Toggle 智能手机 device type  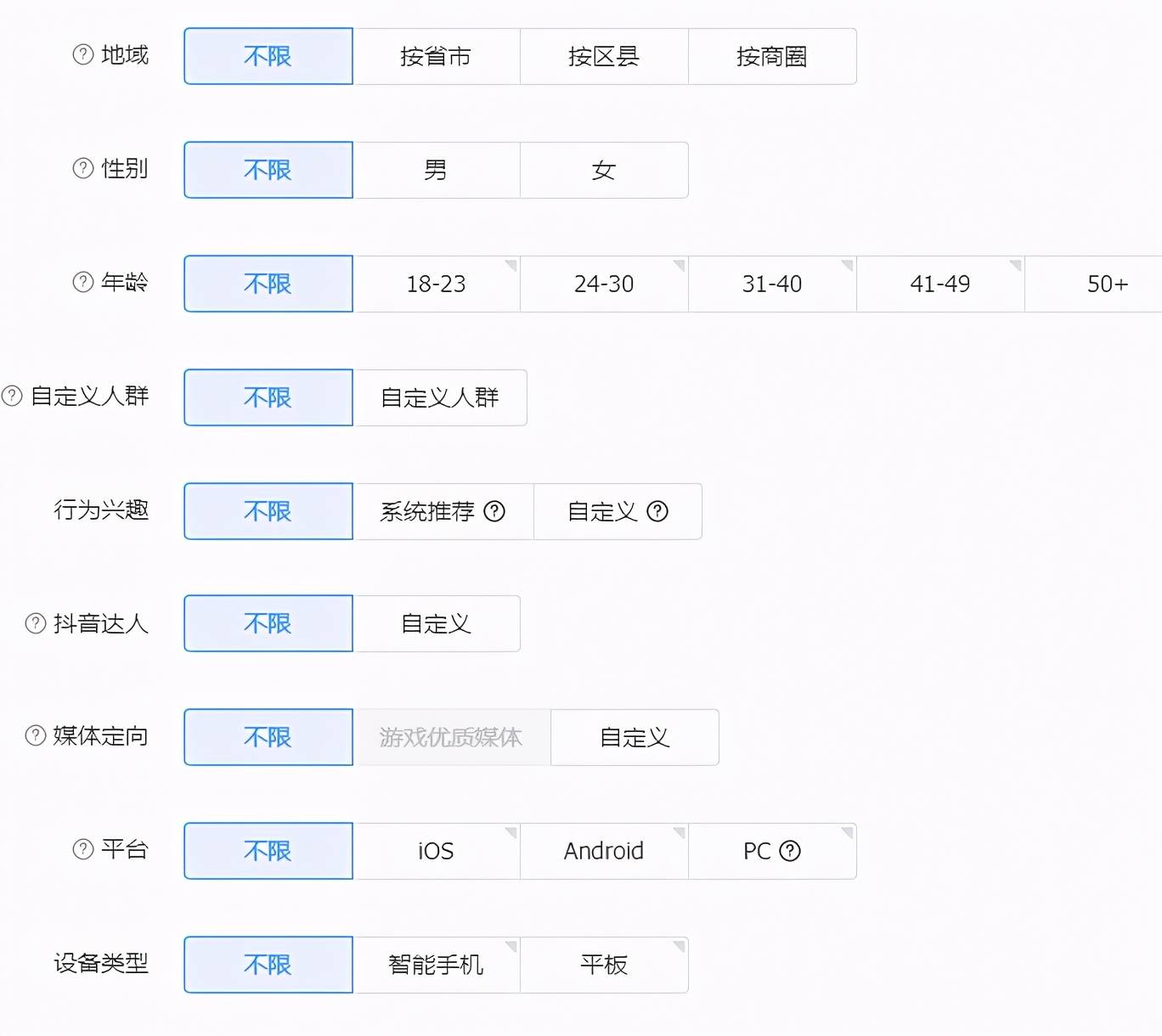click(x=437, y=965)
